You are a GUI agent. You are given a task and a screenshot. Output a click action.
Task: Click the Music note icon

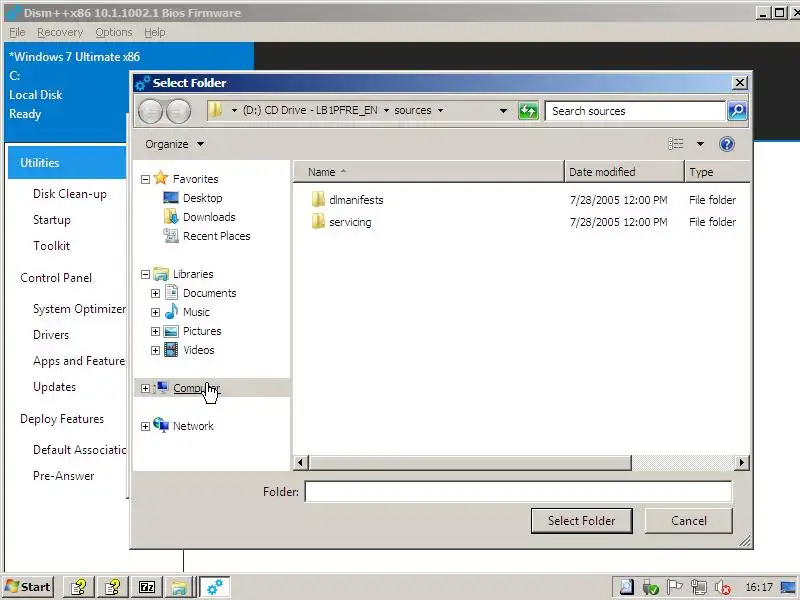[x=171, y=312]
